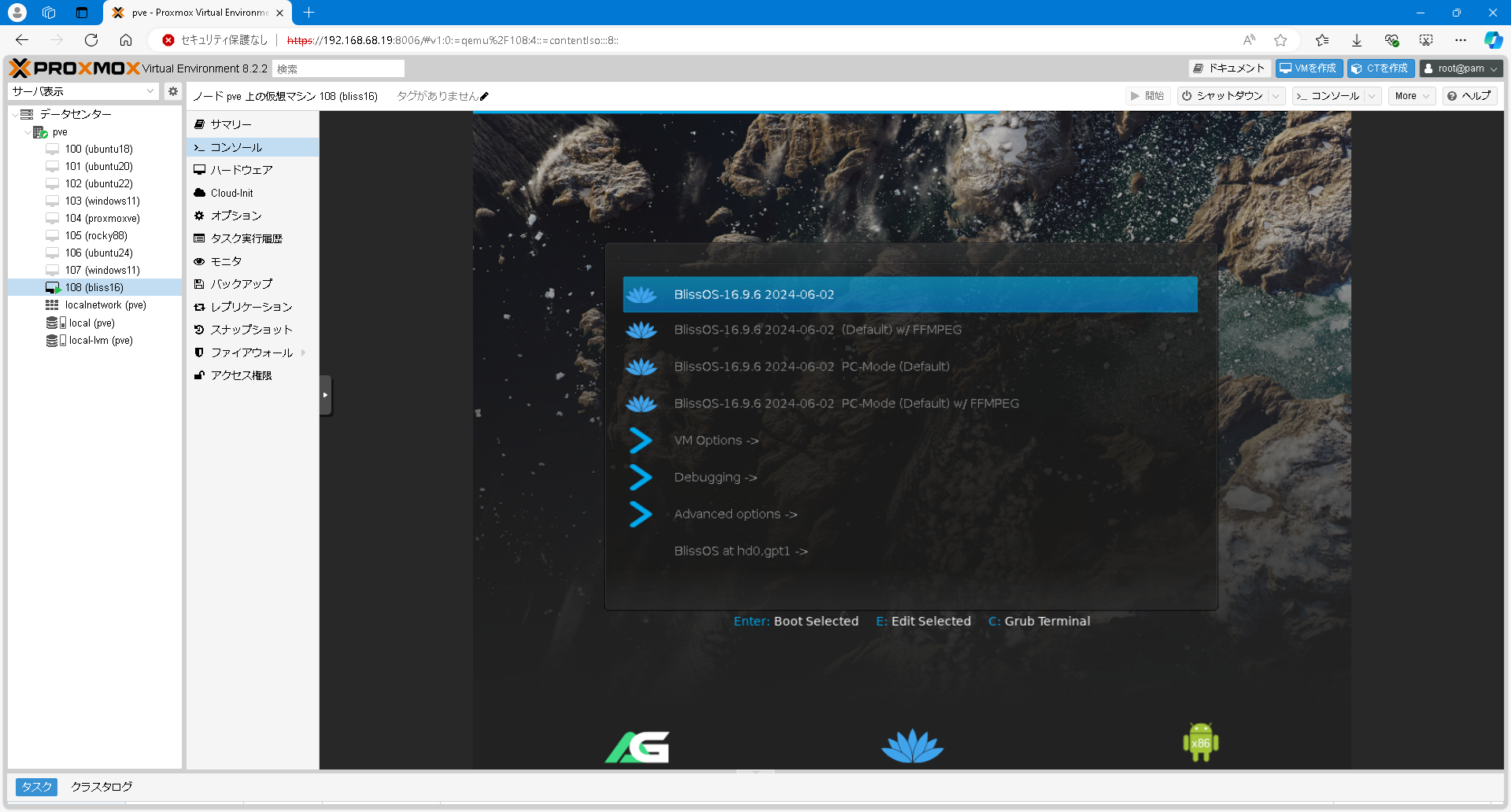This screenshot has height=812, width=1511.
Task: Click the シャットダウン shutdown button
Action: (x=1222, y=96)
